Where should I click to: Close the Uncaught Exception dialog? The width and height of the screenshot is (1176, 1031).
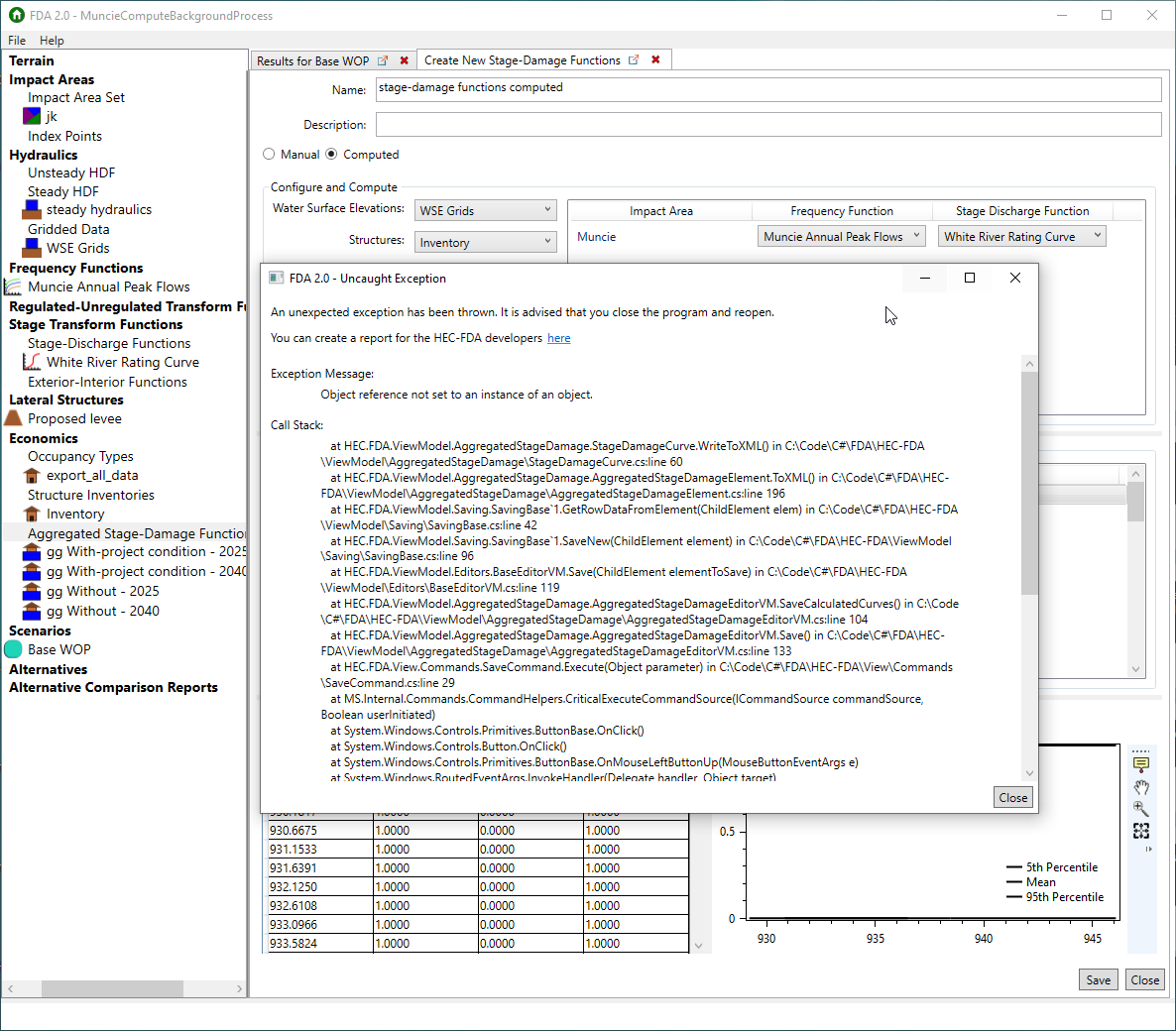[1012, 797]
